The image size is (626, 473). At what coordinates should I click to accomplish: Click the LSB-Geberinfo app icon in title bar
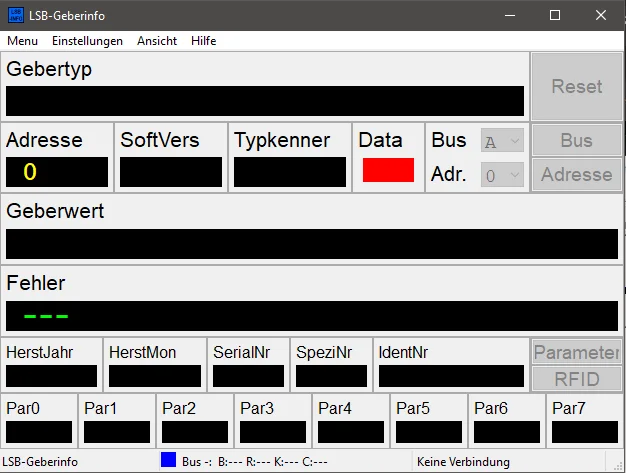pos(16,16)
